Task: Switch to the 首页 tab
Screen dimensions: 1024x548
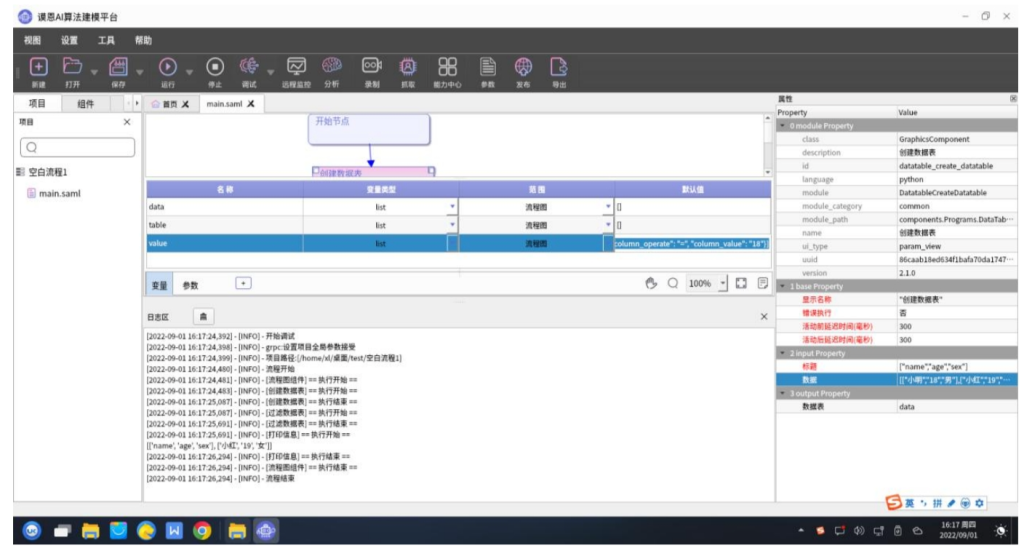Action: point(170,105)
